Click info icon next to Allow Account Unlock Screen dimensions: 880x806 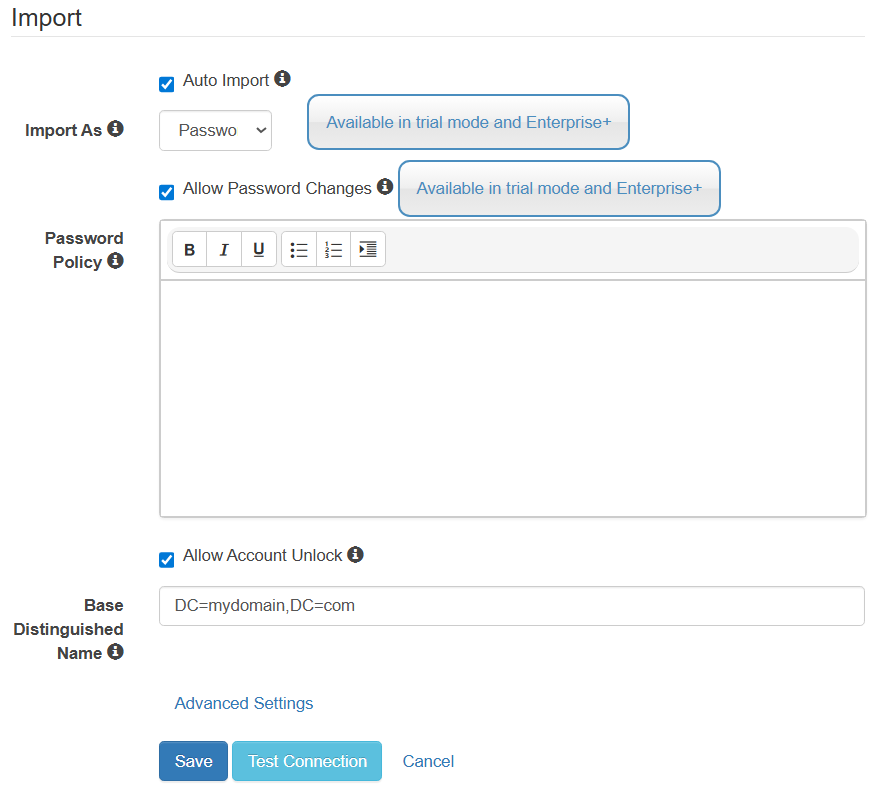pyautogui.click(x=355, y=554)
